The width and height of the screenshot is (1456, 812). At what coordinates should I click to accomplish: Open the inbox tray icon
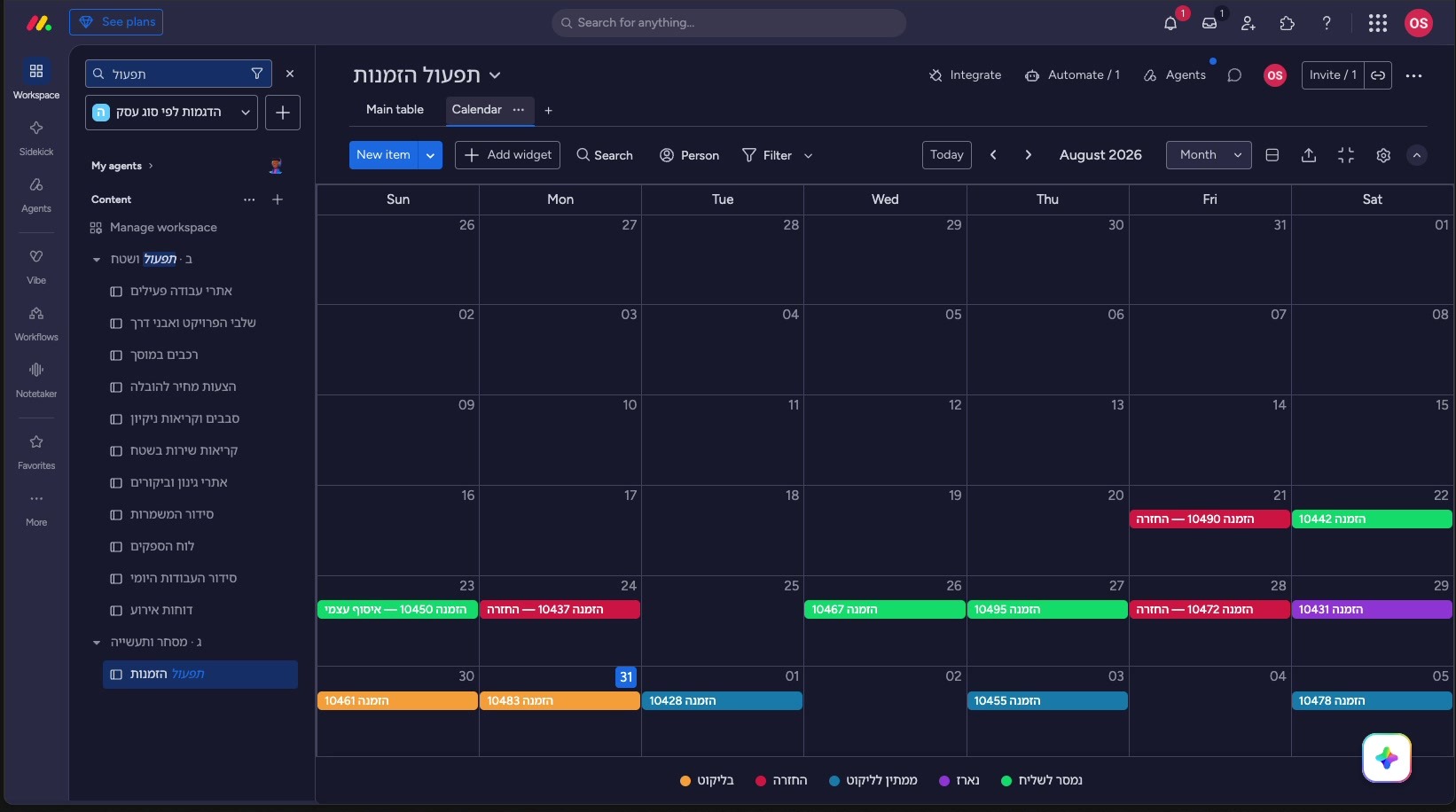tap(1209, 23)
